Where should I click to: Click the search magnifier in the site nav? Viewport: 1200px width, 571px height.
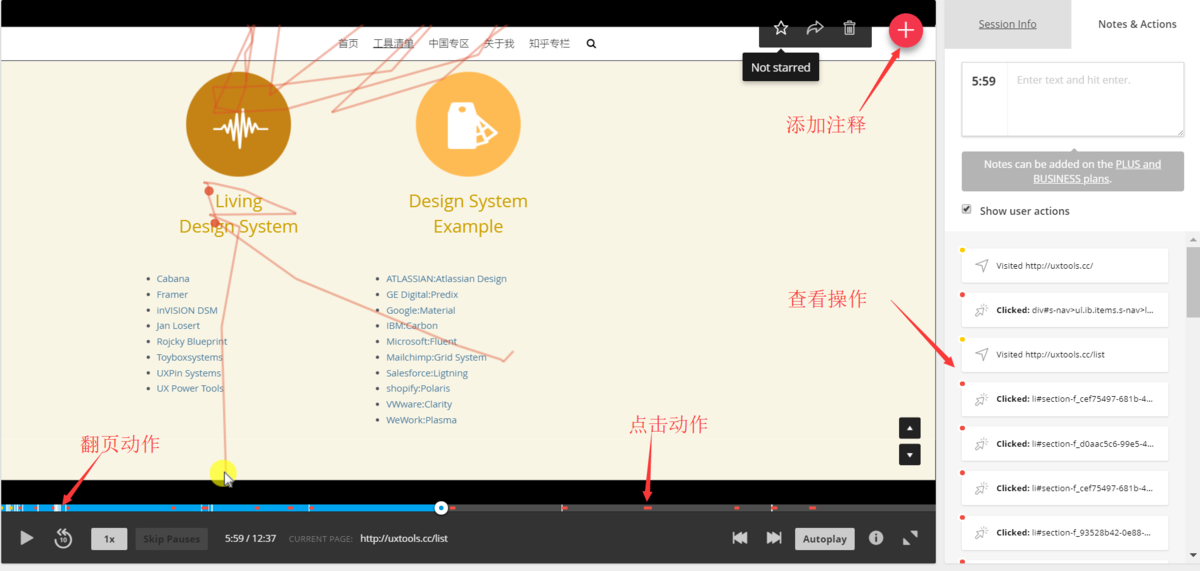[591, 44]
